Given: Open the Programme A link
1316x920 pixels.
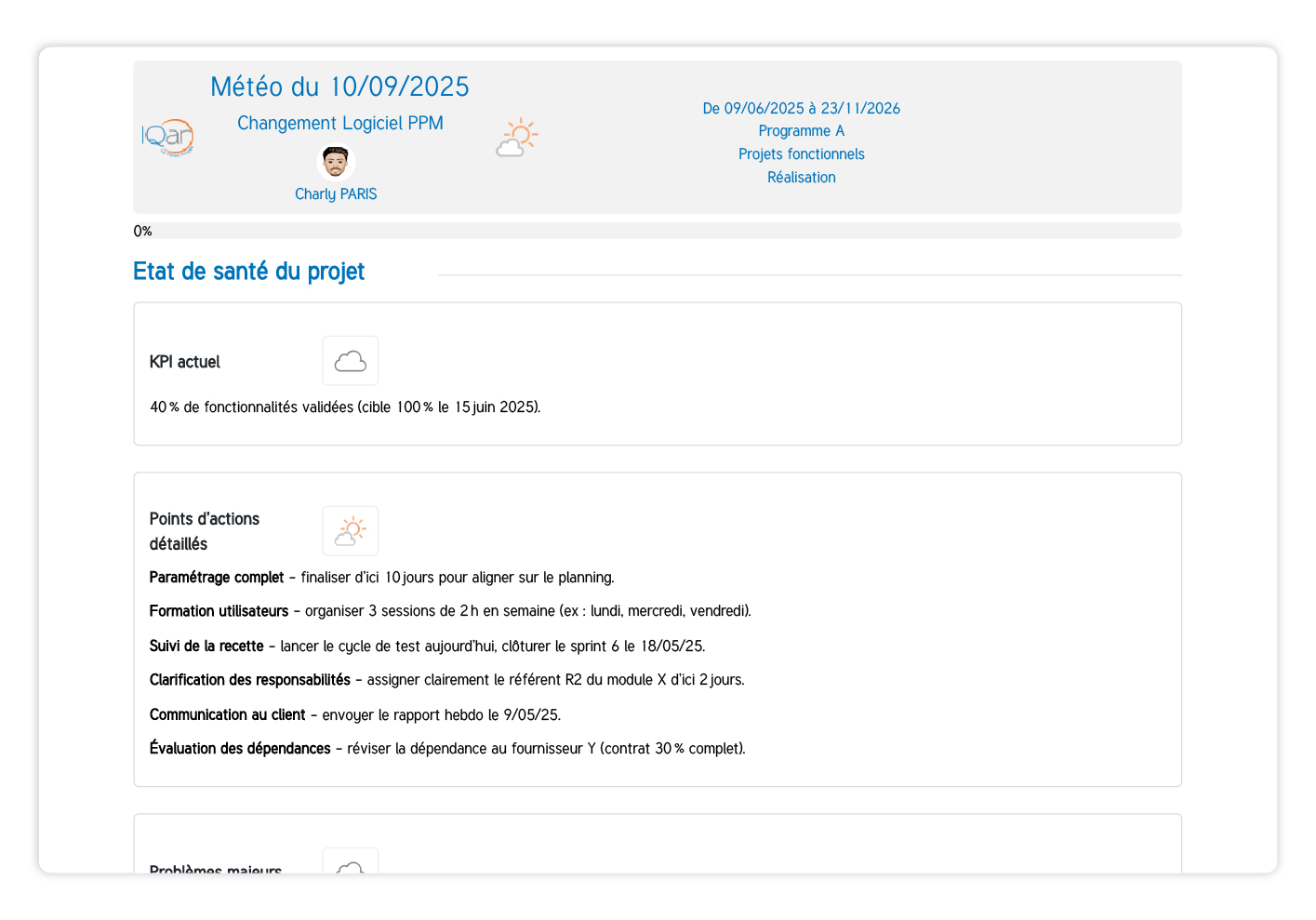Looking at the screenshot, I should coord(801,130).
